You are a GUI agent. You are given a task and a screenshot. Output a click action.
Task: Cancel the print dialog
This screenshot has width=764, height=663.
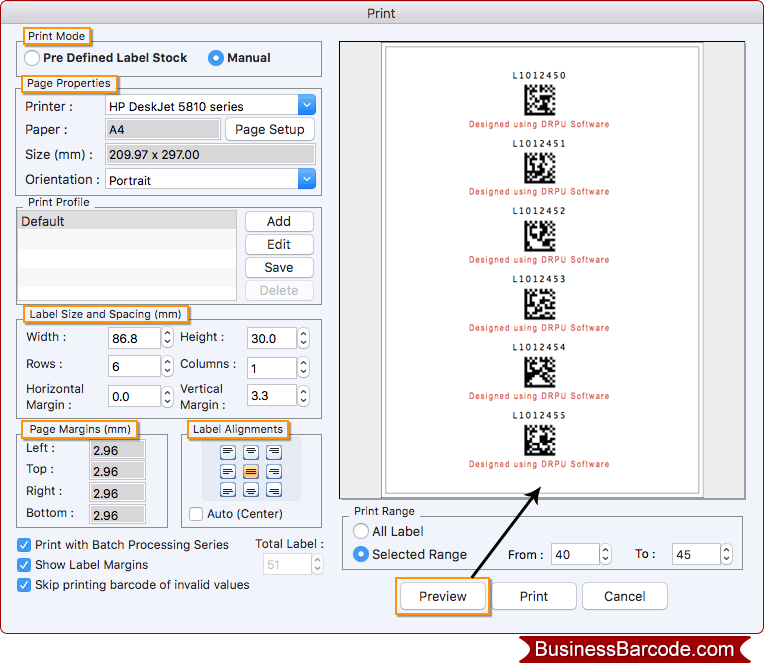click(625, 596)
